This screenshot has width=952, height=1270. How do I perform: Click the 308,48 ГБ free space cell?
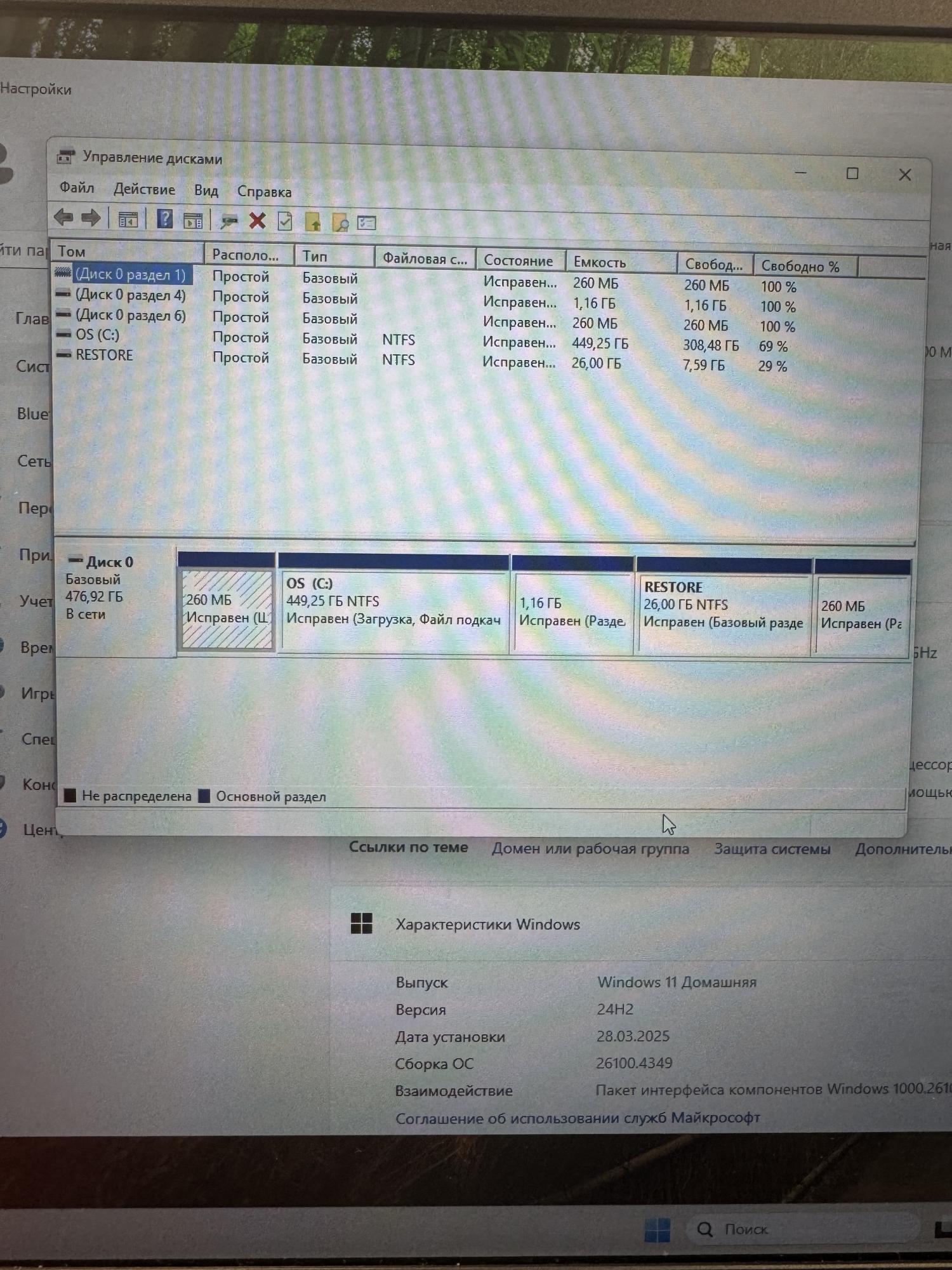tap(711, 345)
